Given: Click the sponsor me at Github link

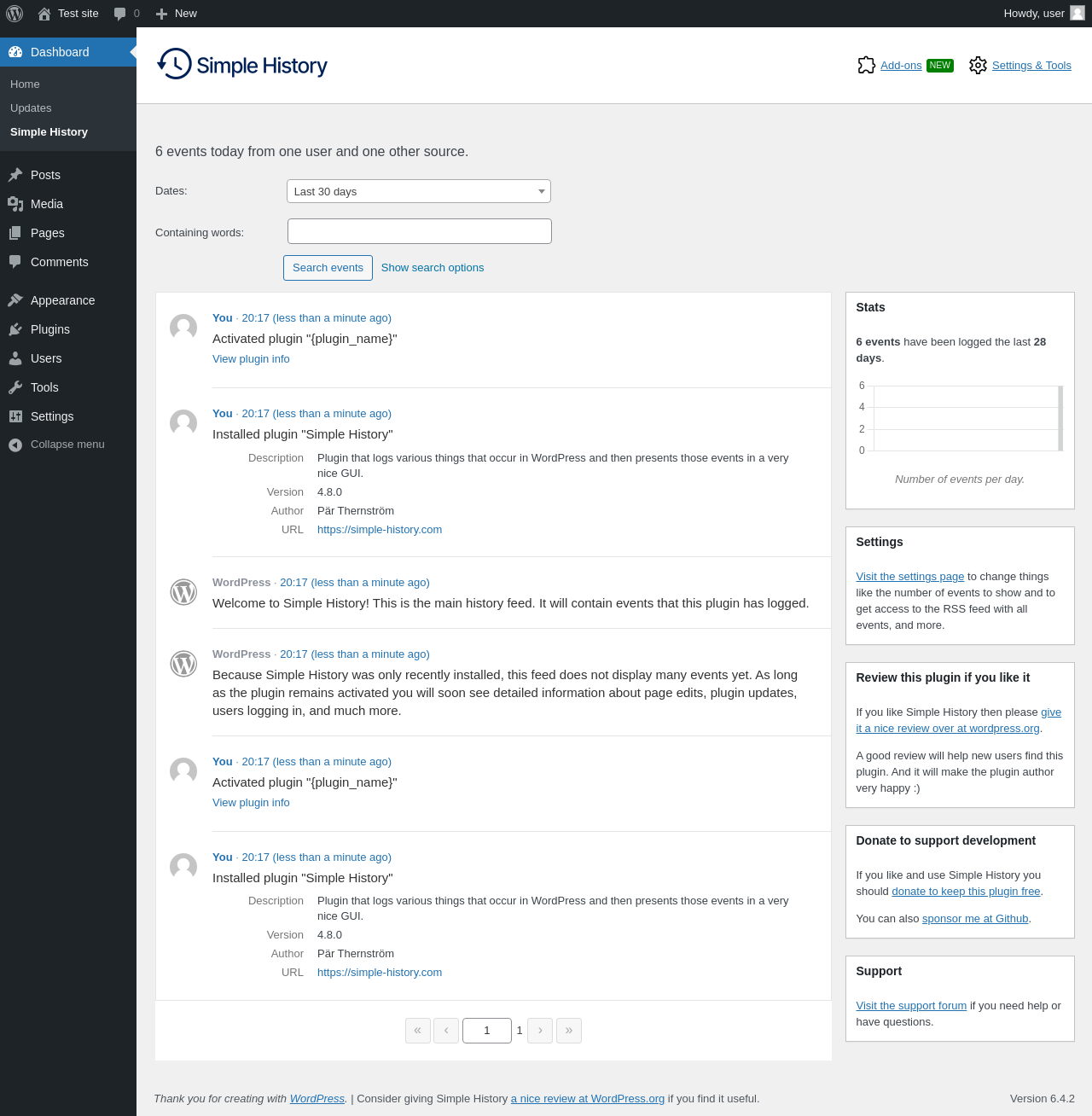Looking at the screenshot, I should [975, 919].
